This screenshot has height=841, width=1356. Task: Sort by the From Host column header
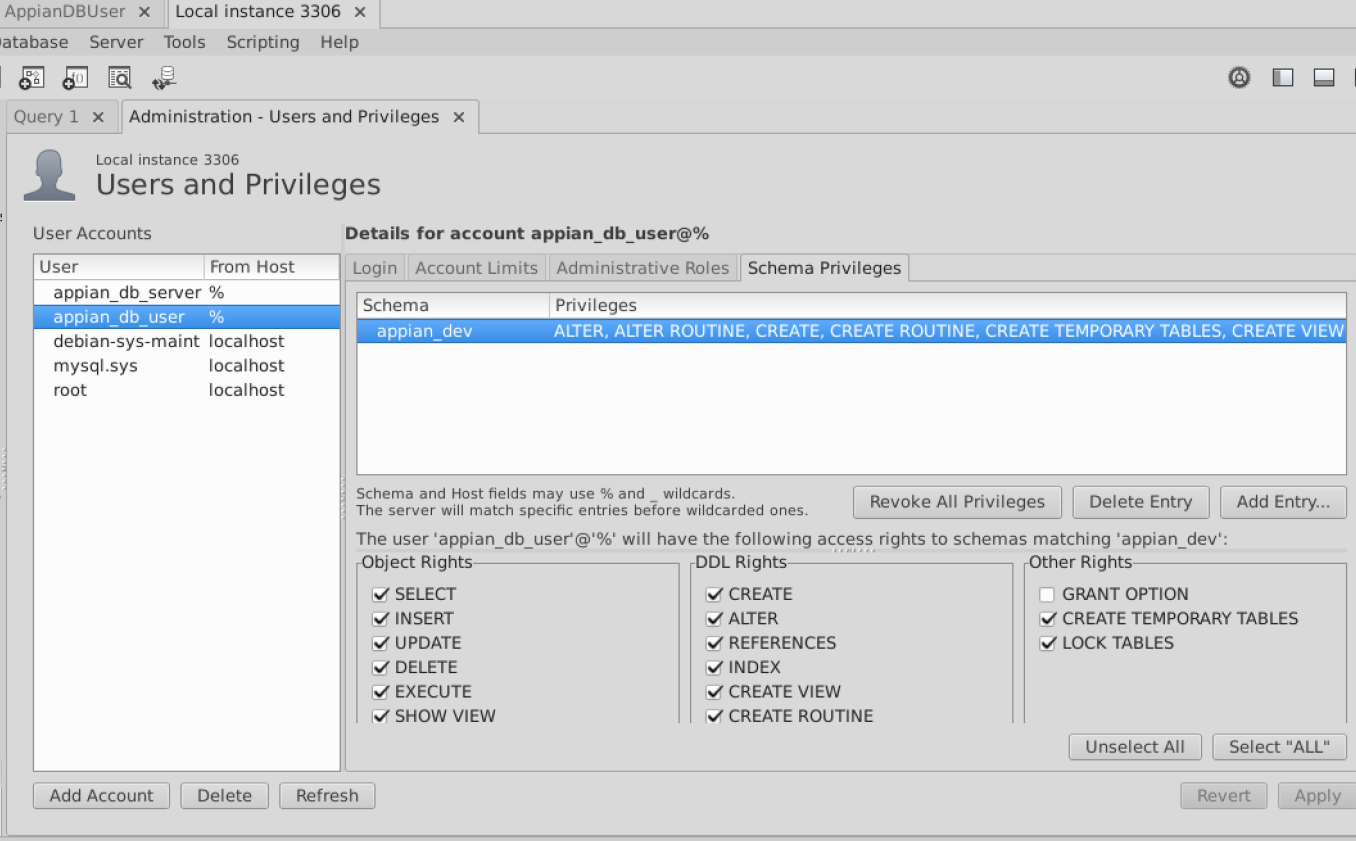[x=272, y=267]
